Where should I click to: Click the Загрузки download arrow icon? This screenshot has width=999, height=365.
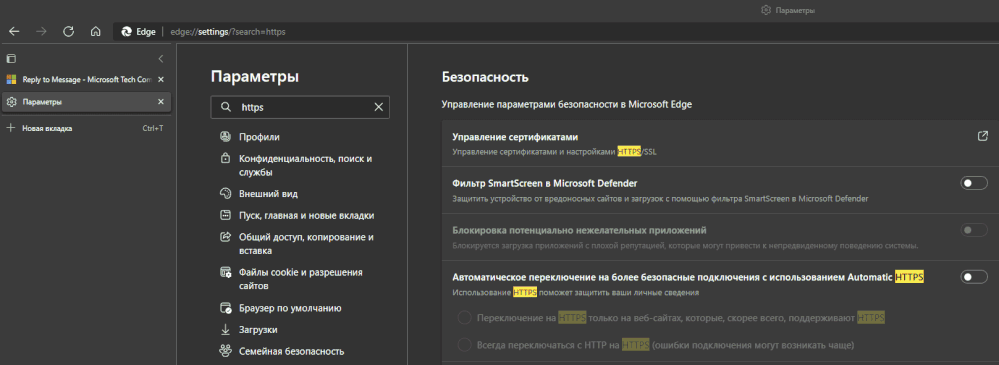(x=225, y=330)
